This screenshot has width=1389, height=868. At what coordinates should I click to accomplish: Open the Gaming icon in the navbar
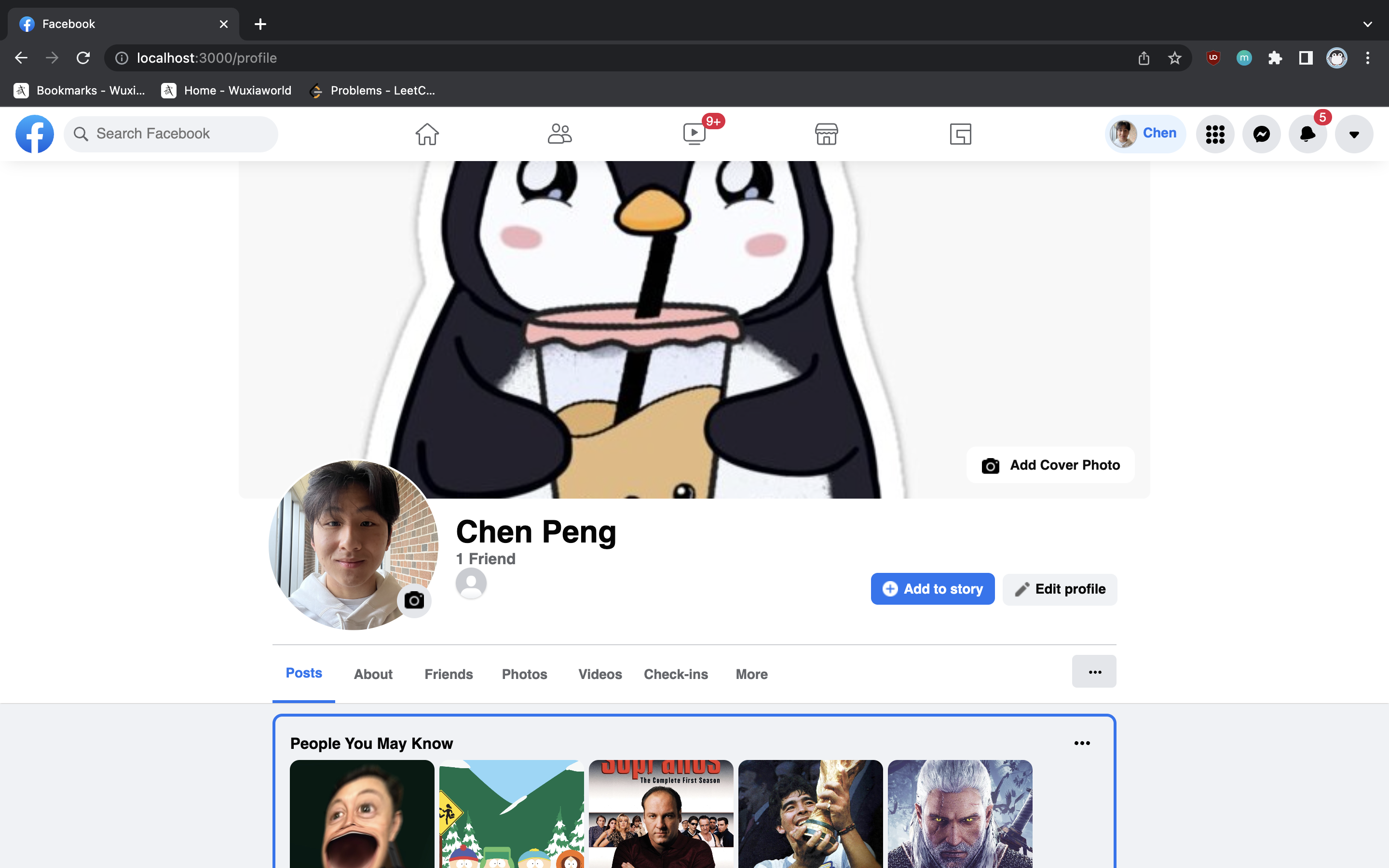960,134
